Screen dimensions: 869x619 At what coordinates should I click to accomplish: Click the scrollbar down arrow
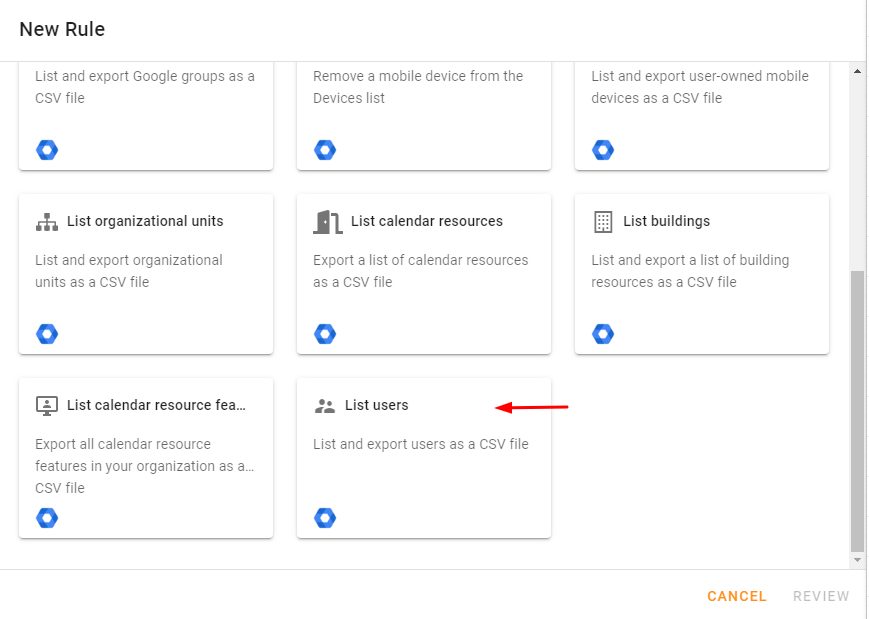(x=857, y=560)
